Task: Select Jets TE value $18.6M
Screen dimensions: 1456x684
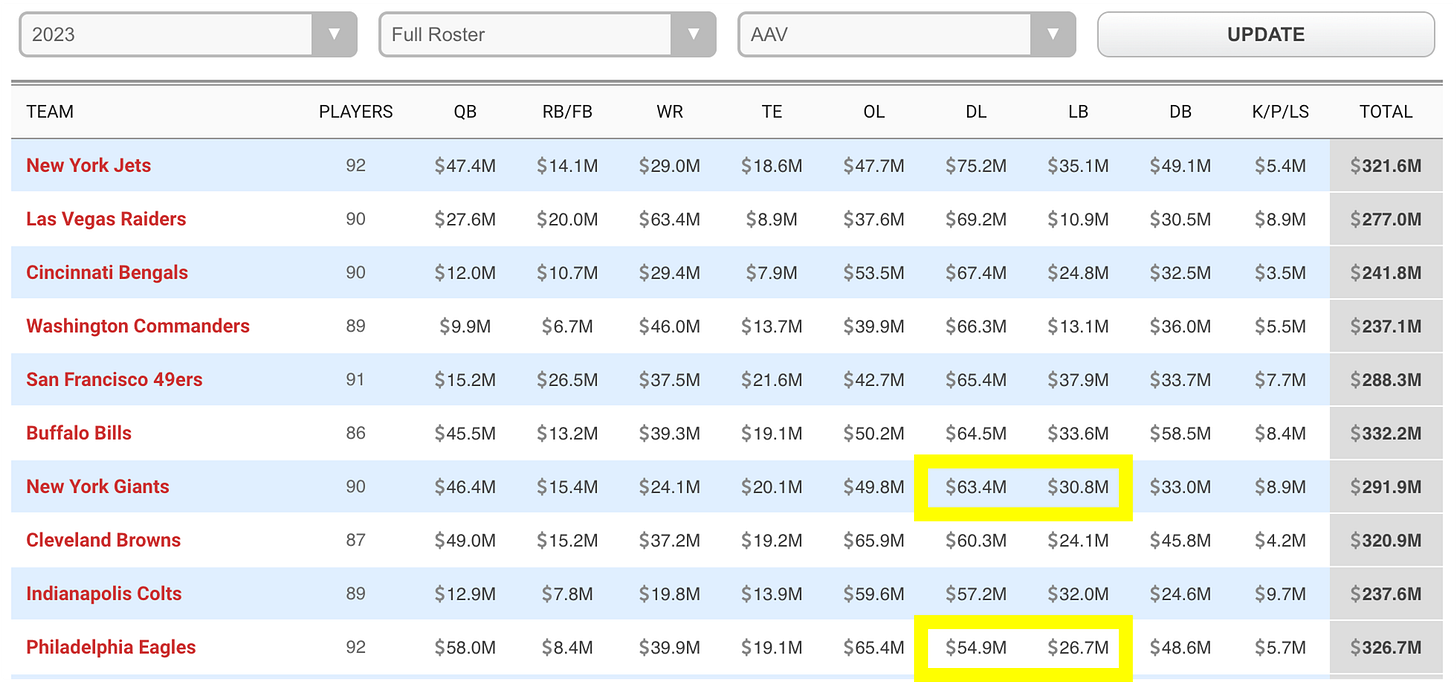Action: (772, 166)
